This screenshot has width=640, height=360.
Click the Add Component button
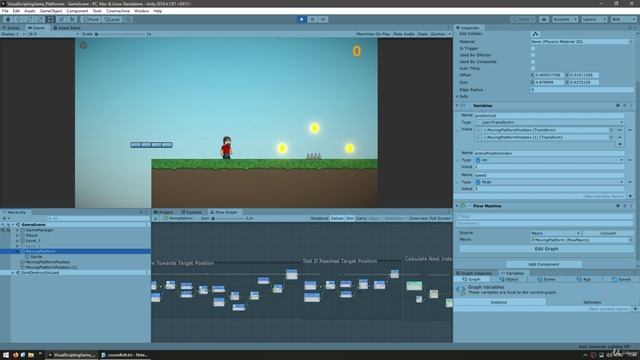click(x=544, y=264)
